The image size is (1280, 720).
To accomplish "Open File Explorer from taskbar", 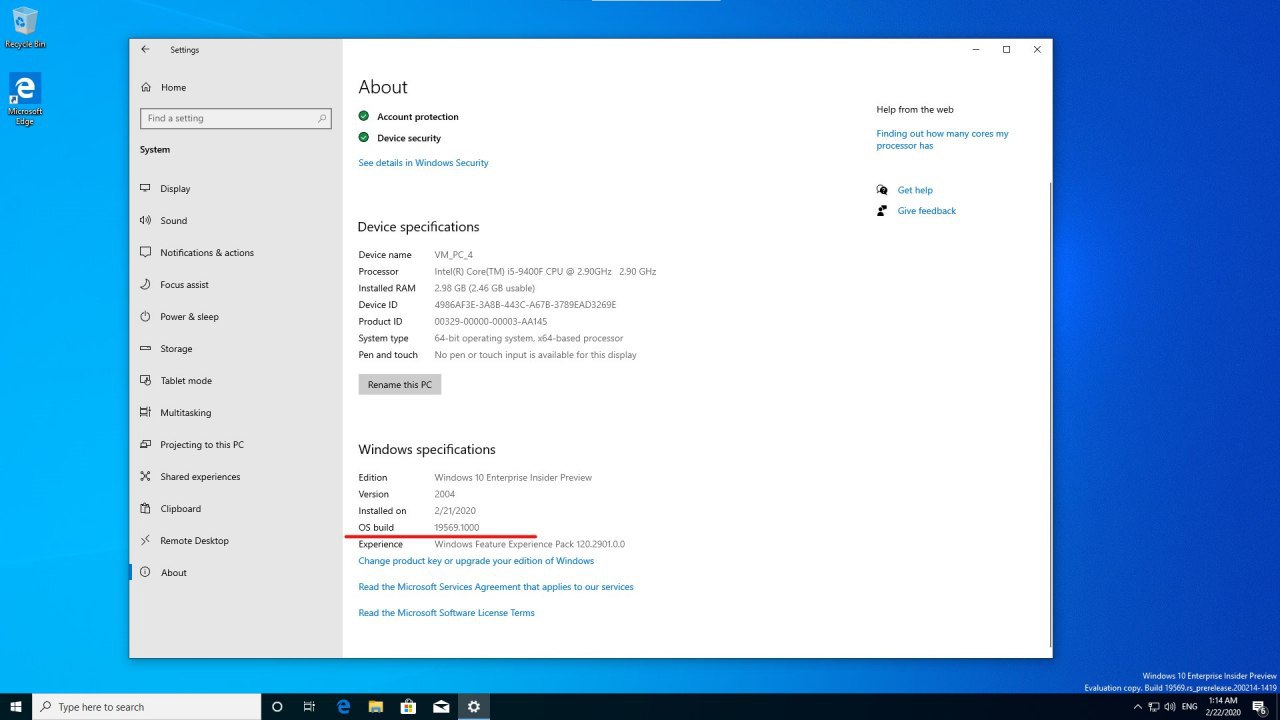I will [x=376, y=707].
